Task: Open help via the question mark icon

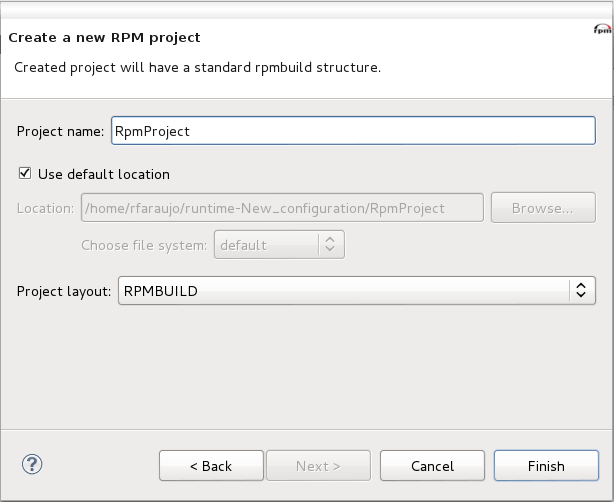Action: point(32,464)
